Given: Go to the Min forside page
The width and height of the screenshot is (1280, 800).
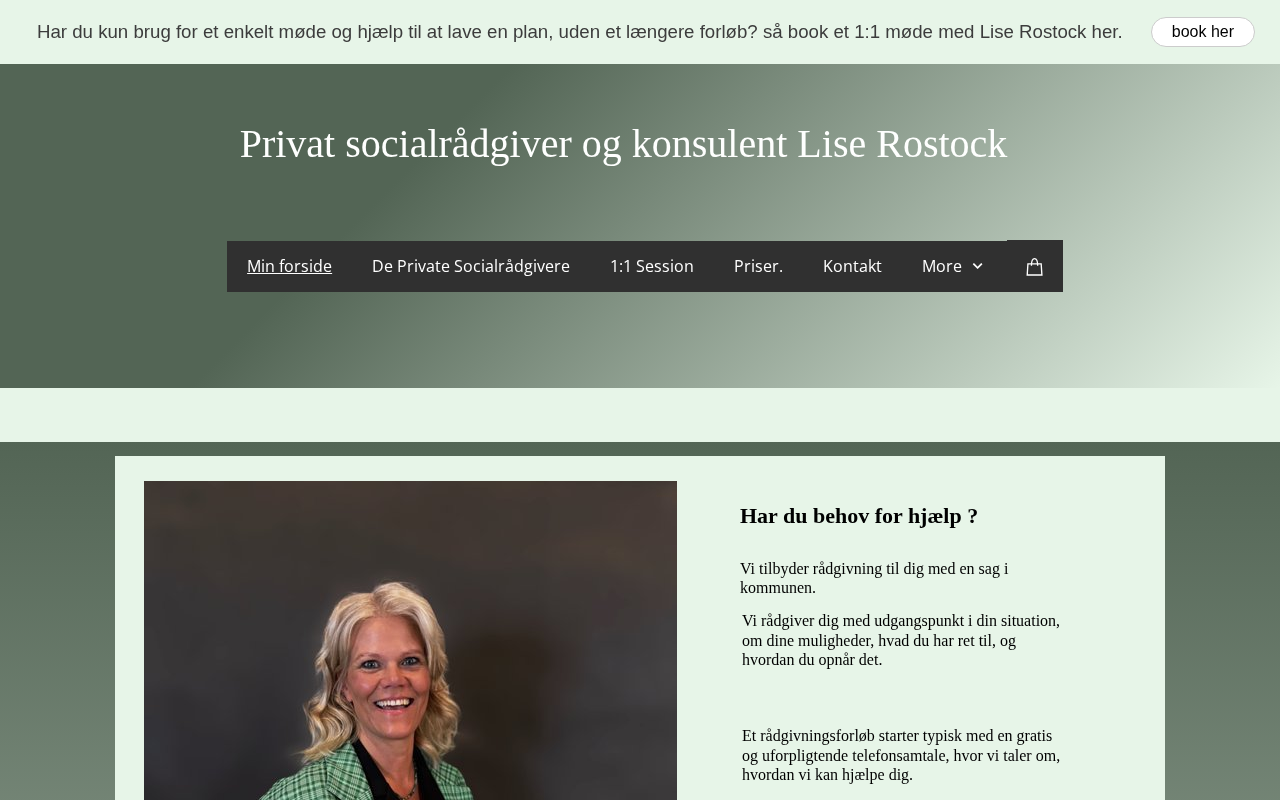Looking at the screenshot, I should tap(289, 266).
